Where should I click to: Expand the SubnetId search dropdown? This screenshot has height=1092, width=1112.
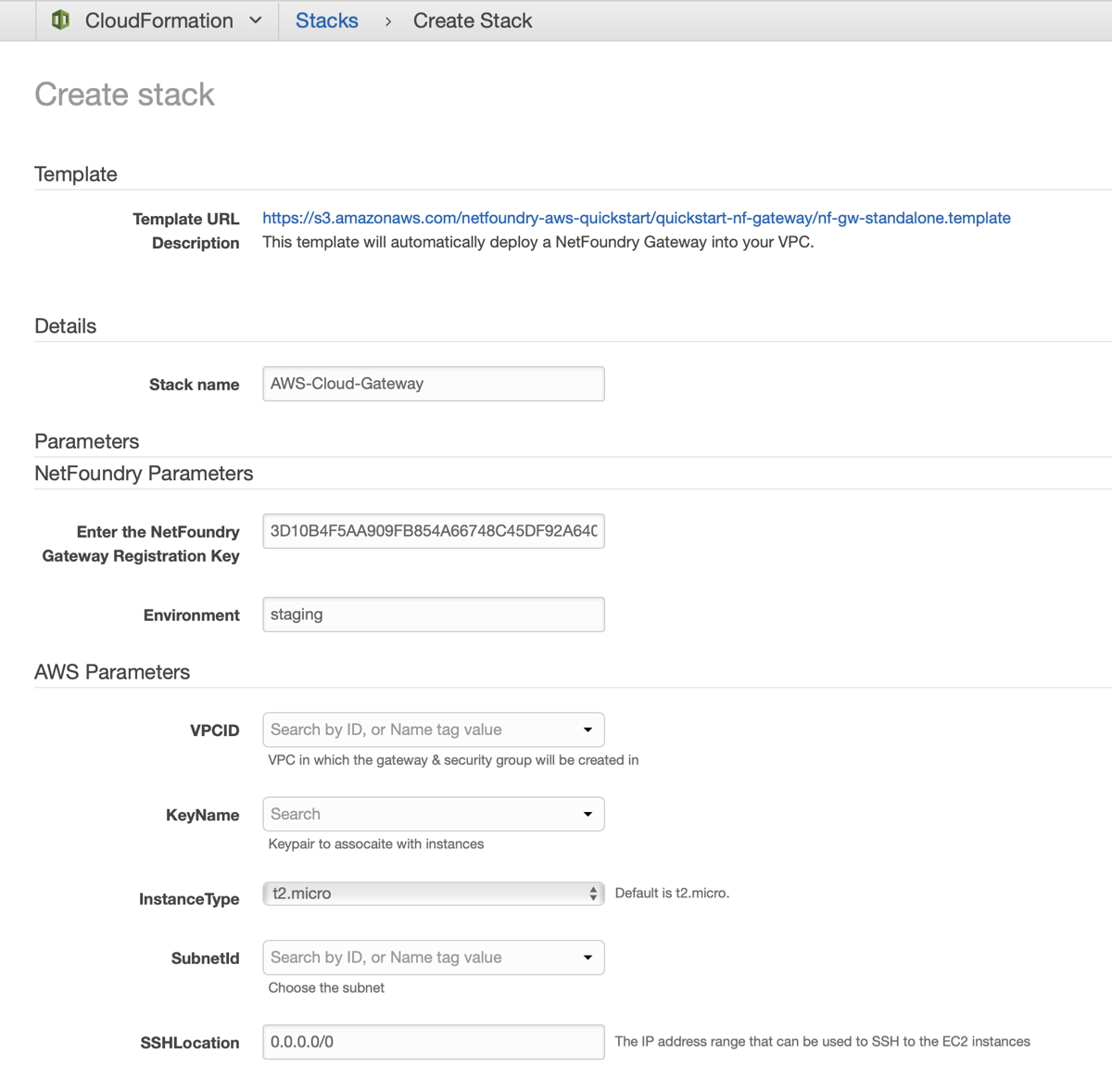pos(434,958)
